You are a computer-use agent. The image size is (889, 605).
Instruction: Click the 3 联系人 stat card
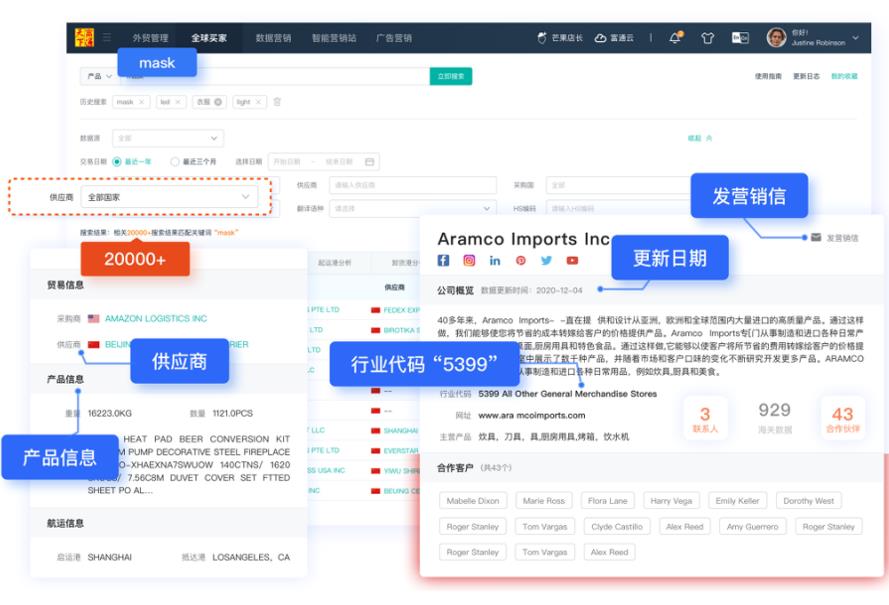tap(705, 419)
